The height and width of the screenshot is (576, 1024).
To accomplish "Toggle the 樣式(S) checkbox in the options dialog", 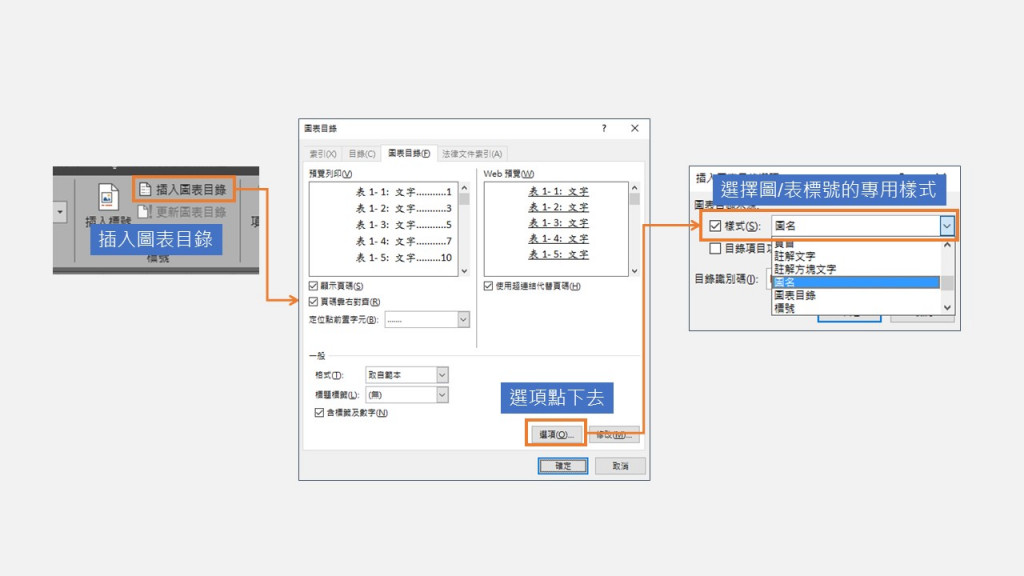I will (x=715, y=226).
